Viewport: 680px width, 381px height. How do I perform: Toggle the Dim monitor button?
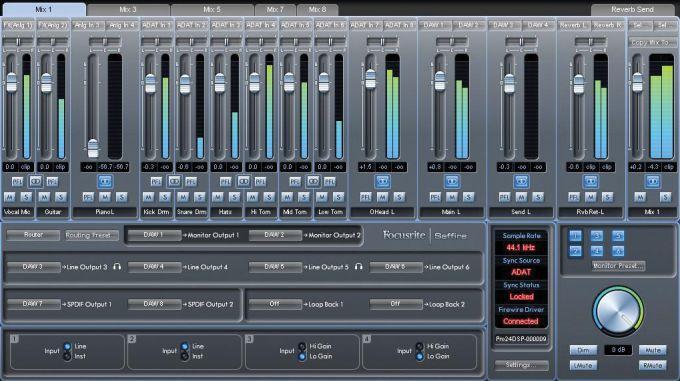pos(583,350)
